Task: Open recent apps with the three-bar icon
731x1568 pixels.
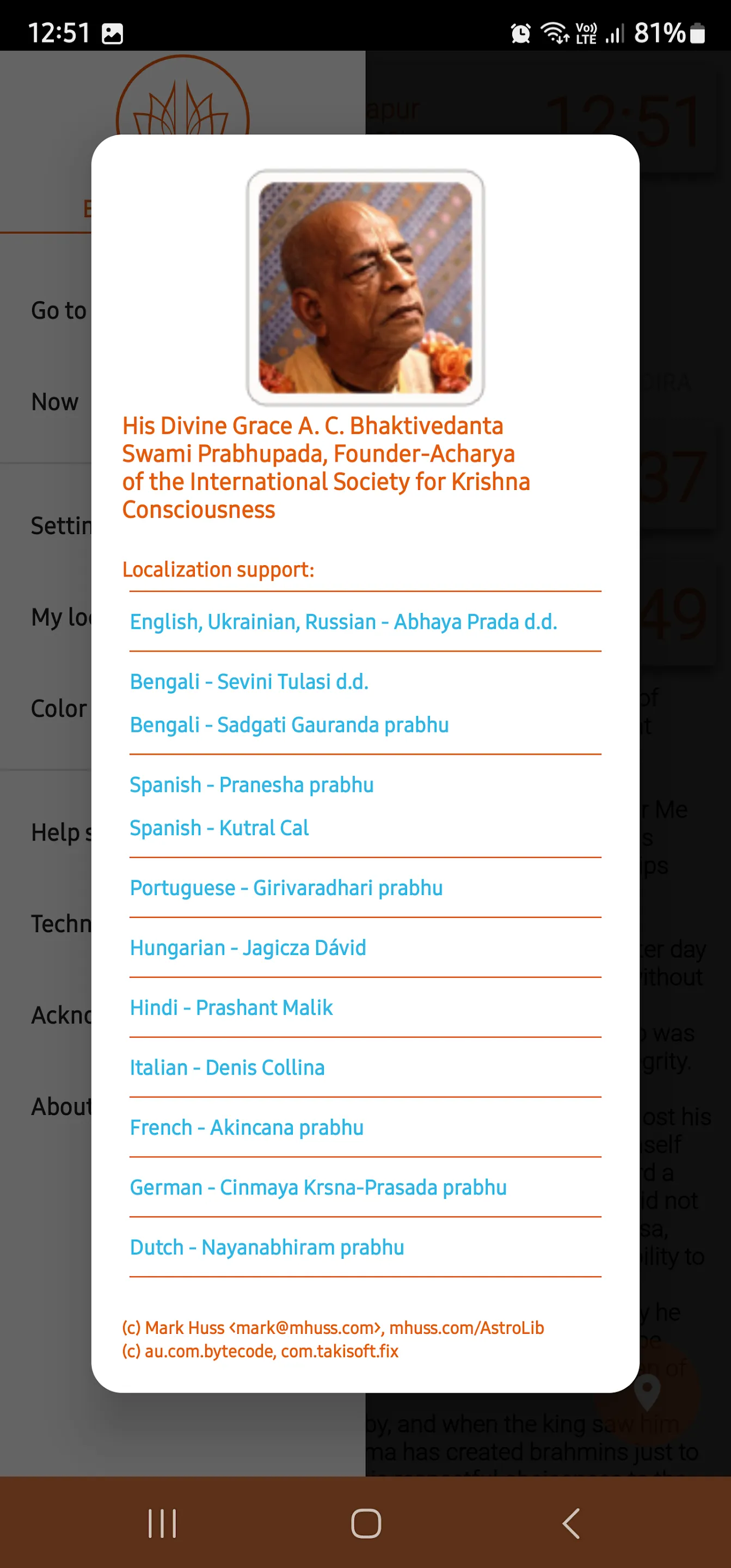Action: (162, 1523)
